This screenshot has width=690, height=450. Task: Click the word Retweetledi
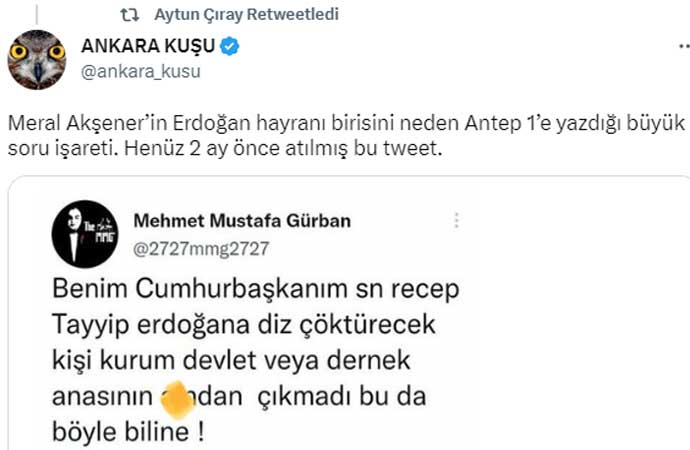click(296, 15)
